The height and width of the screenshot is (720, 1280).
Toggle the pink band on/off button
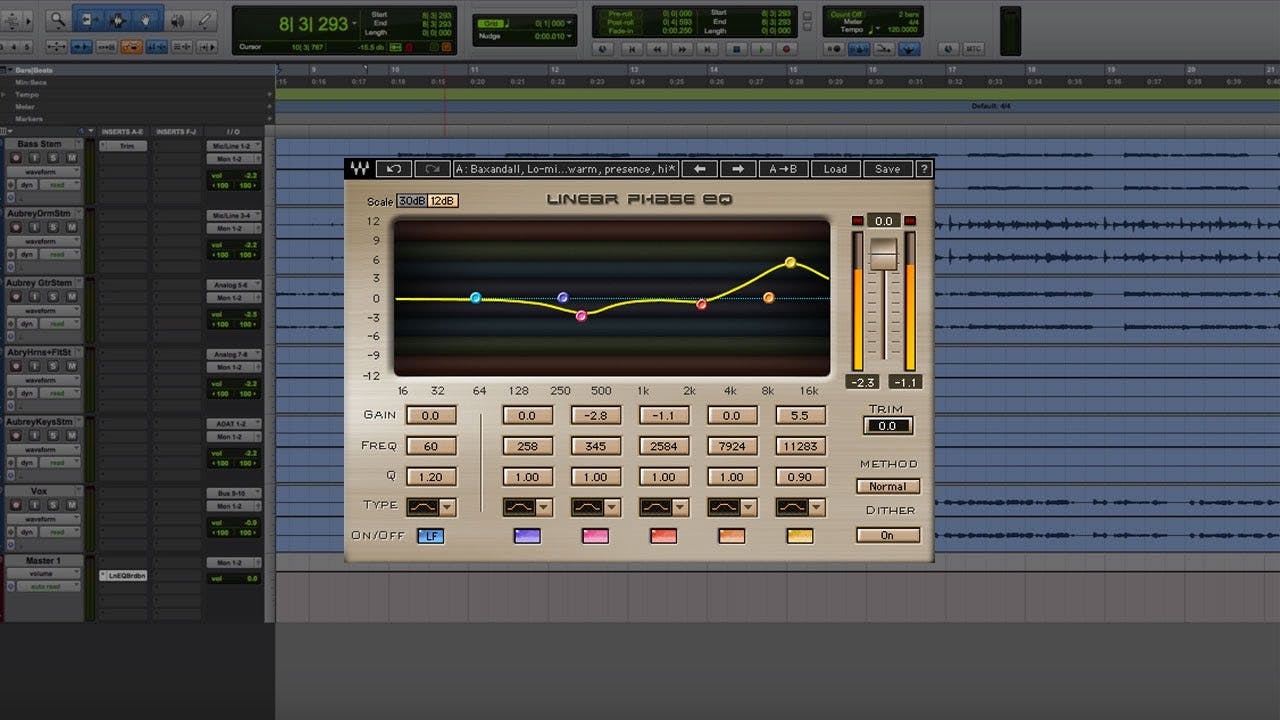click(x=595, y=536)
